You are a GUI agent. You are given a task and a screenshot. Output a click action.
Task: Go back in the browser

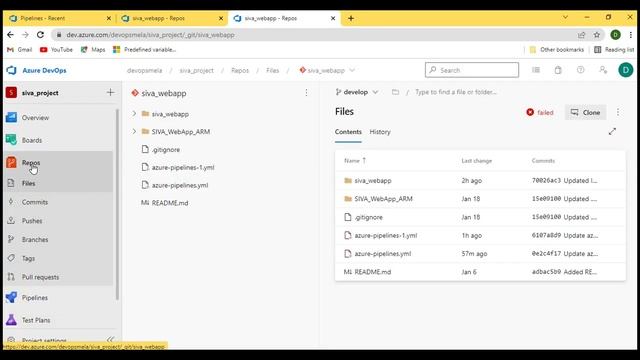[x=10, y=35]
